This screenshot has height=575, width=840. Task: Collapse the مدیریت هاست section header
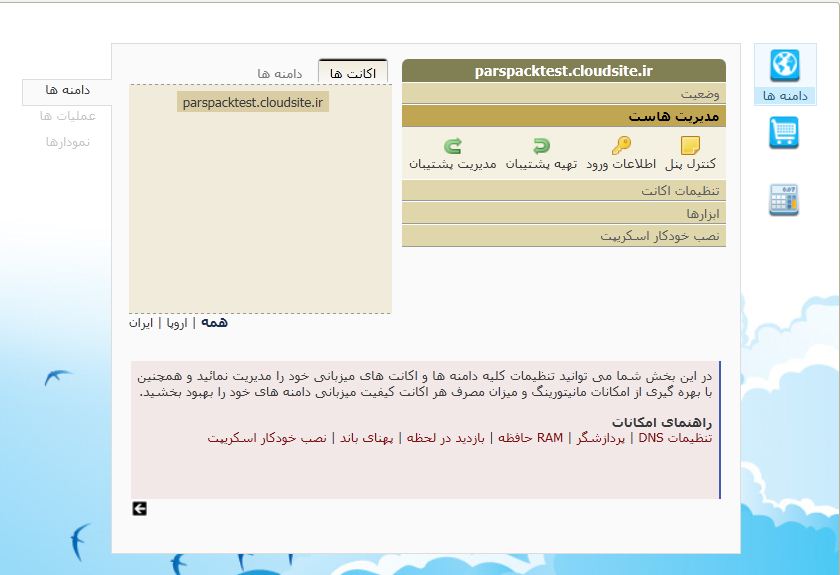pos(564,116)
